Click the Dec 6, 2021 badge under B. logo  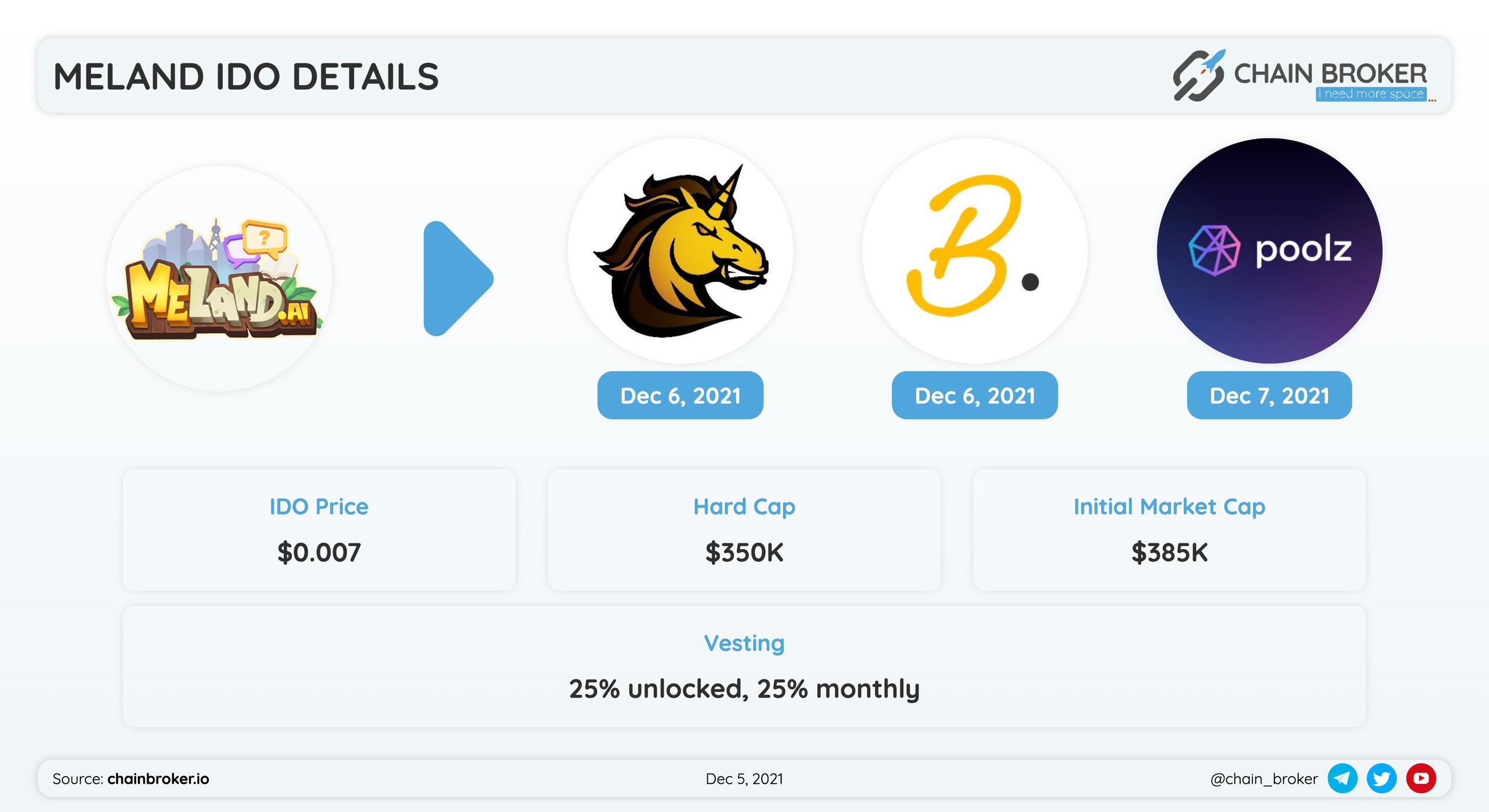pos(975,396)
